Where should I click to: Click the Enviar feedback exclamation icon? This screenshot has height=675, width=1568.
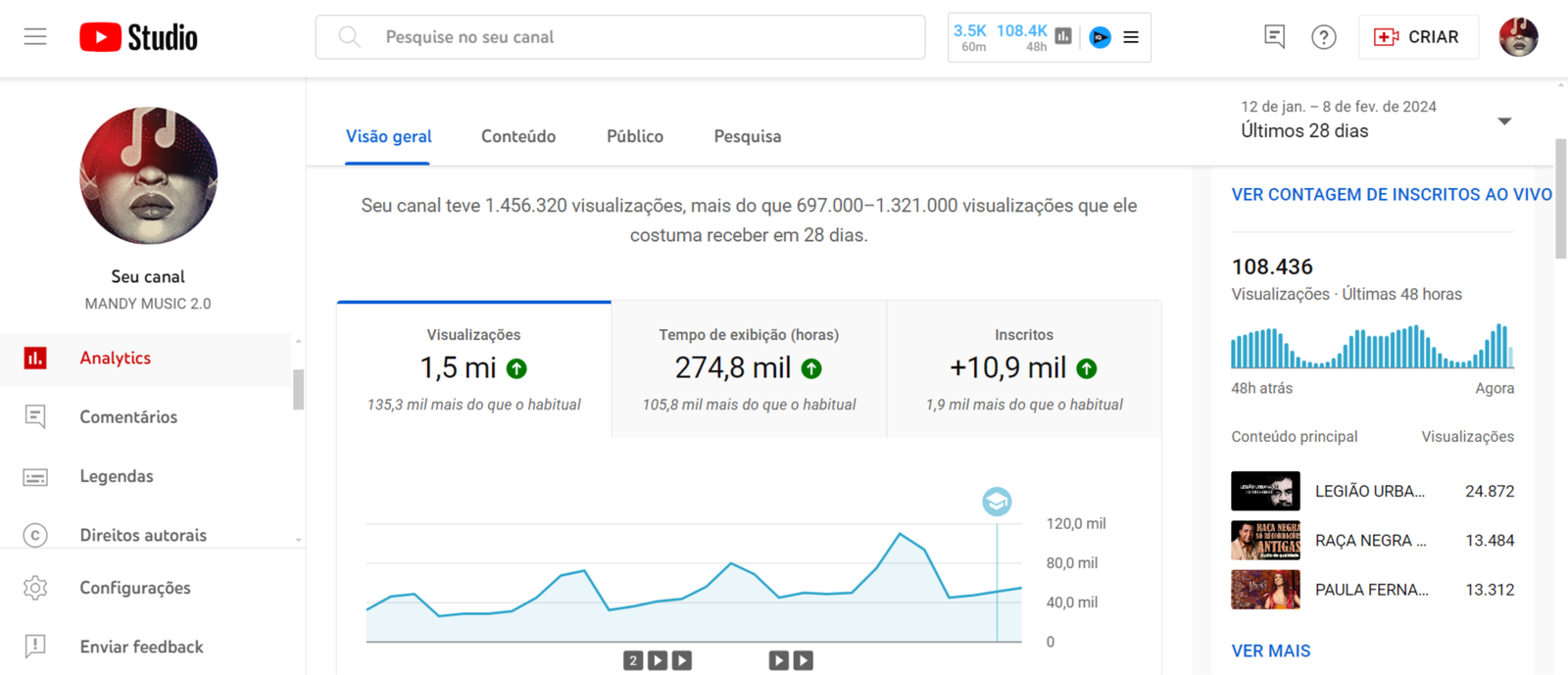coord(35,647)
